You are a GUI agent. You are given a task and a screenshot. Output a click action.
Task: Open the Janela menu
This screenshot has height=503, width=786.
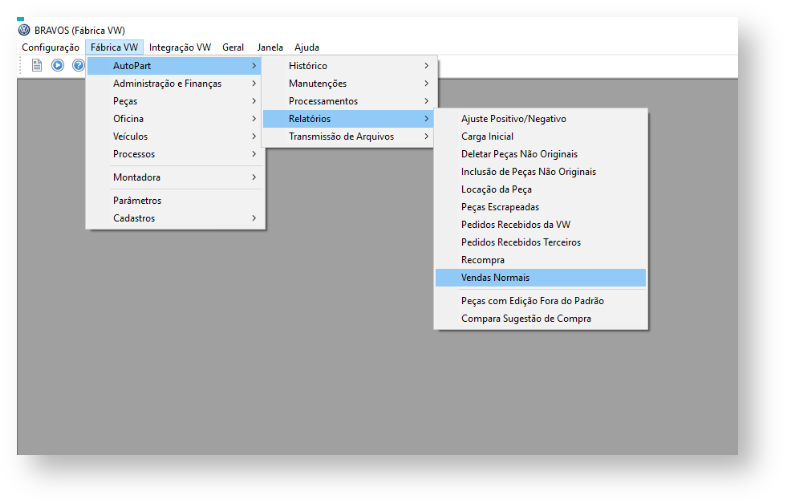[270, 47]
